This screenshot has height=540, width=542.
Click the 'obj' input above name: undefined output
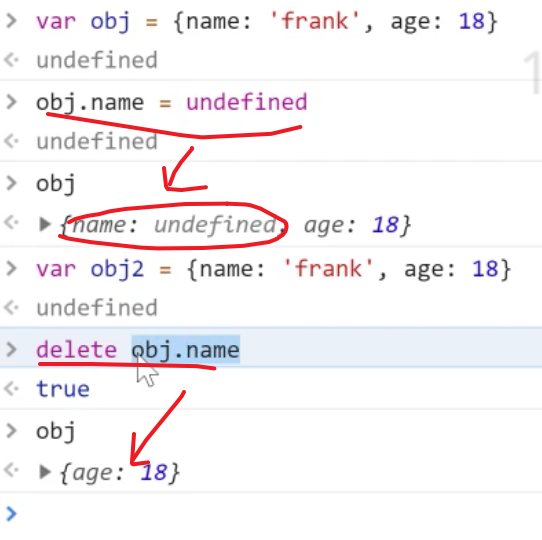56,184
